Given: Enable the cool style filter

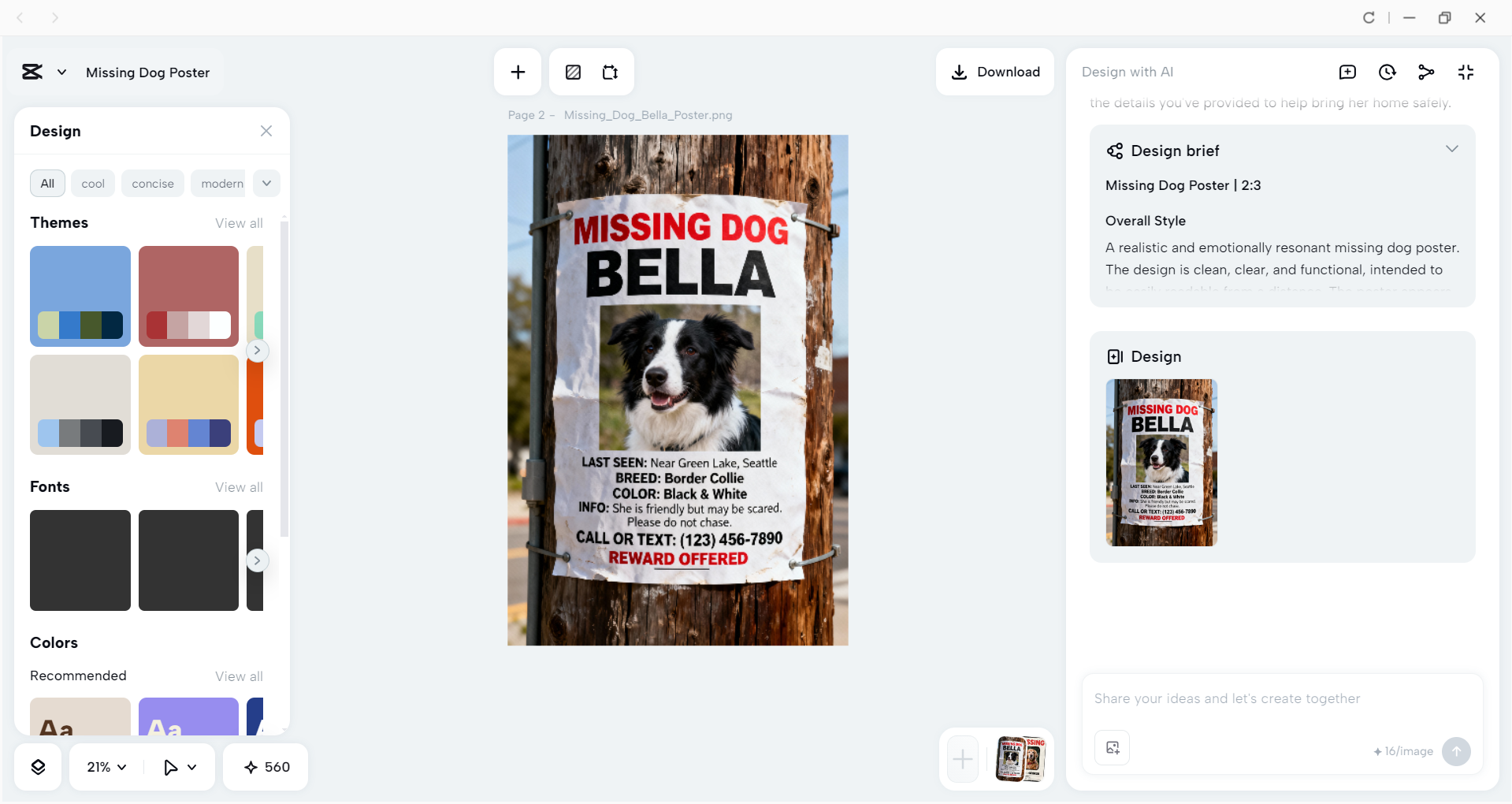Looking at the screenshot, I should pyautogui.click(x=92, y=183).
